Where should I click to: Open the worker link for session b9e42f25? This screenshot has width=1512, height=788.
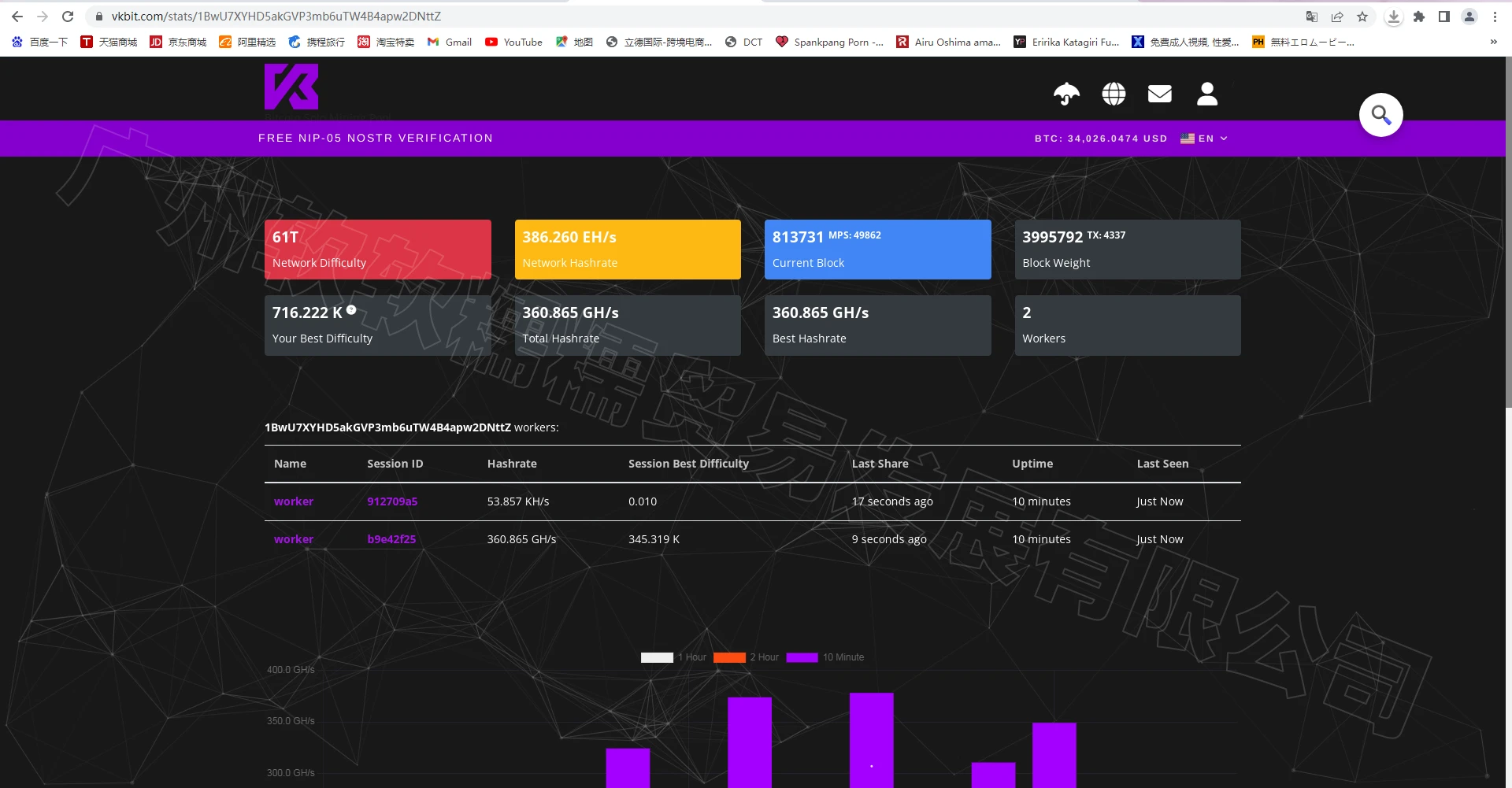pos(294,539)
